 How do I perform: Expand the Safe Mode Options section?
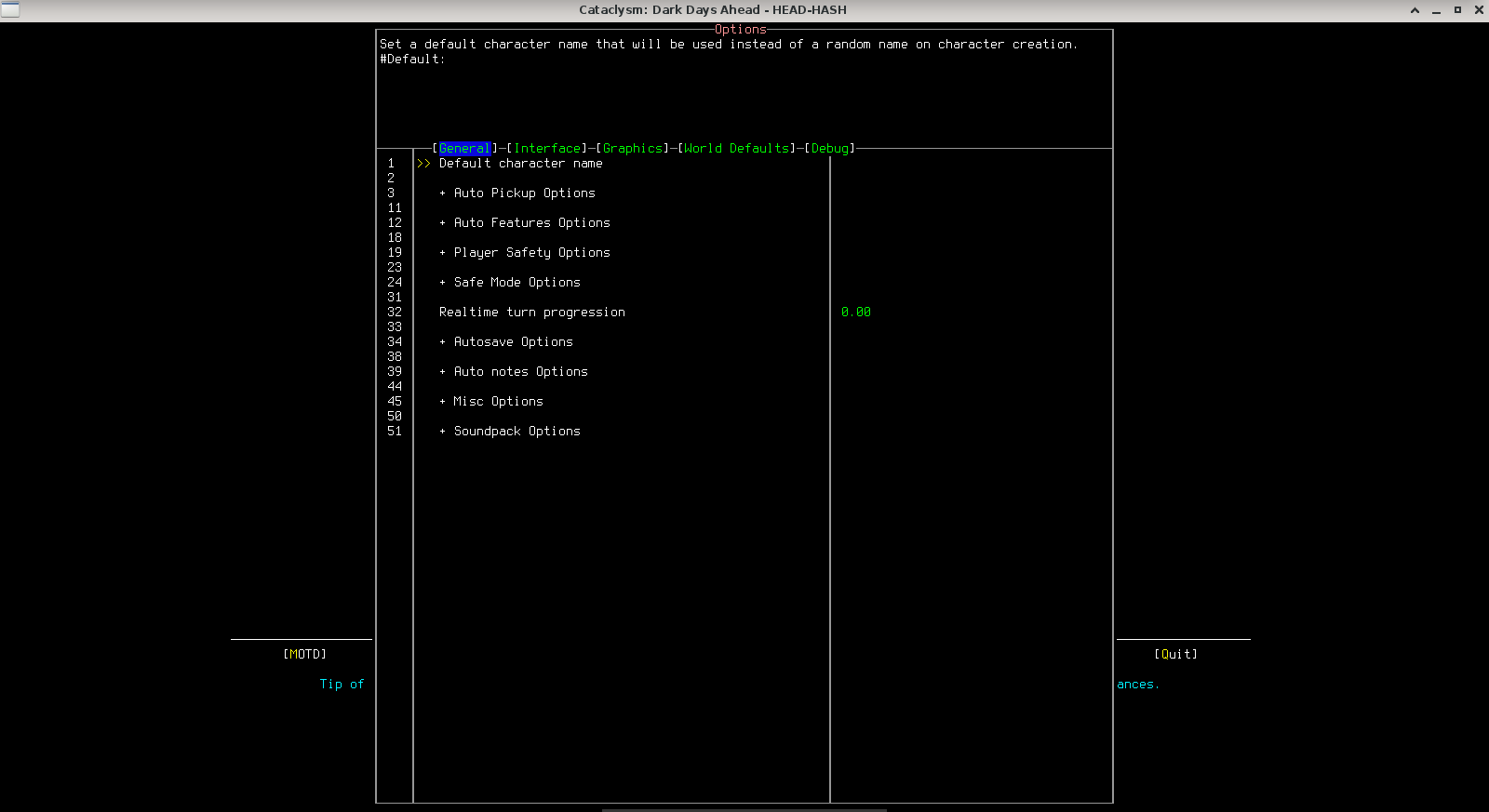tap(516, 283)
